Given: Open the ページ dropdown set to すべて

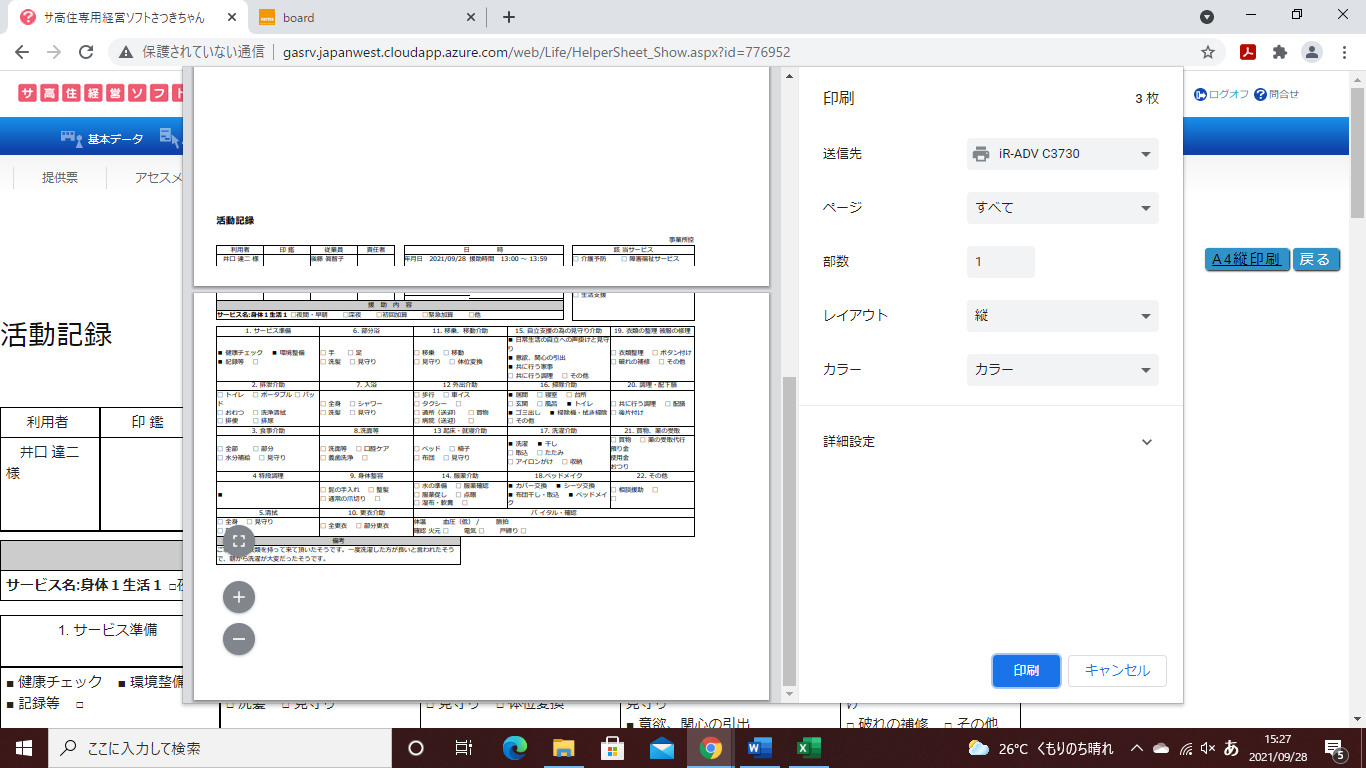Looking at the screenshot, I should [x=1062, y=208].
